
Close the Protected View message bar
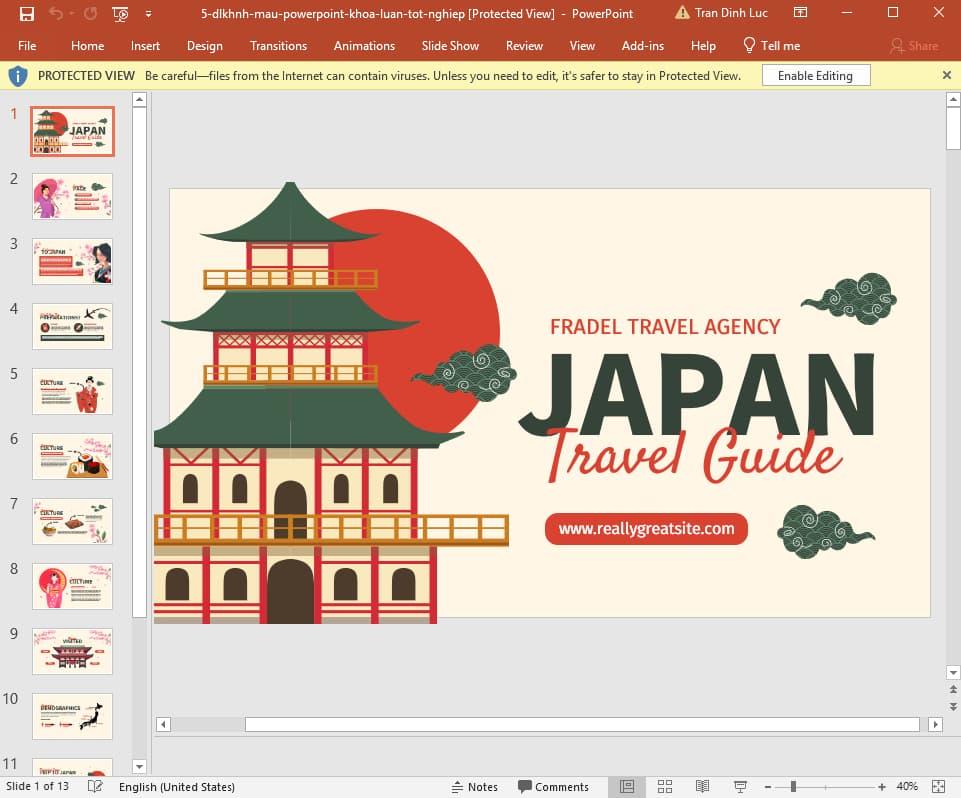[947, 76]
